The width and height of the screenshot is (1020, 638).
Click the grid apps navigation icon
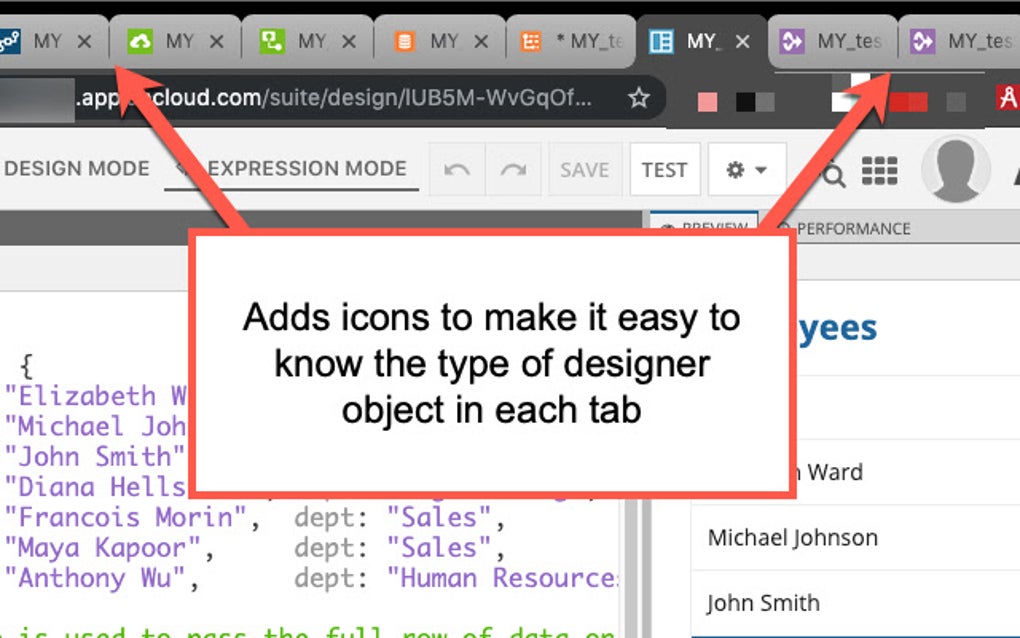point(881,170)
